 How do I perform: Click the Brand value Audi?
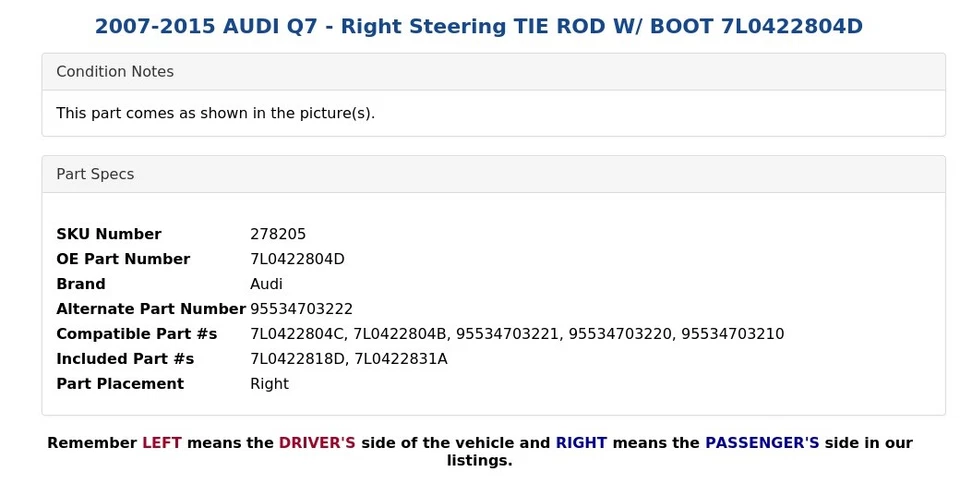pyautogui.click(x=266, y=285)
